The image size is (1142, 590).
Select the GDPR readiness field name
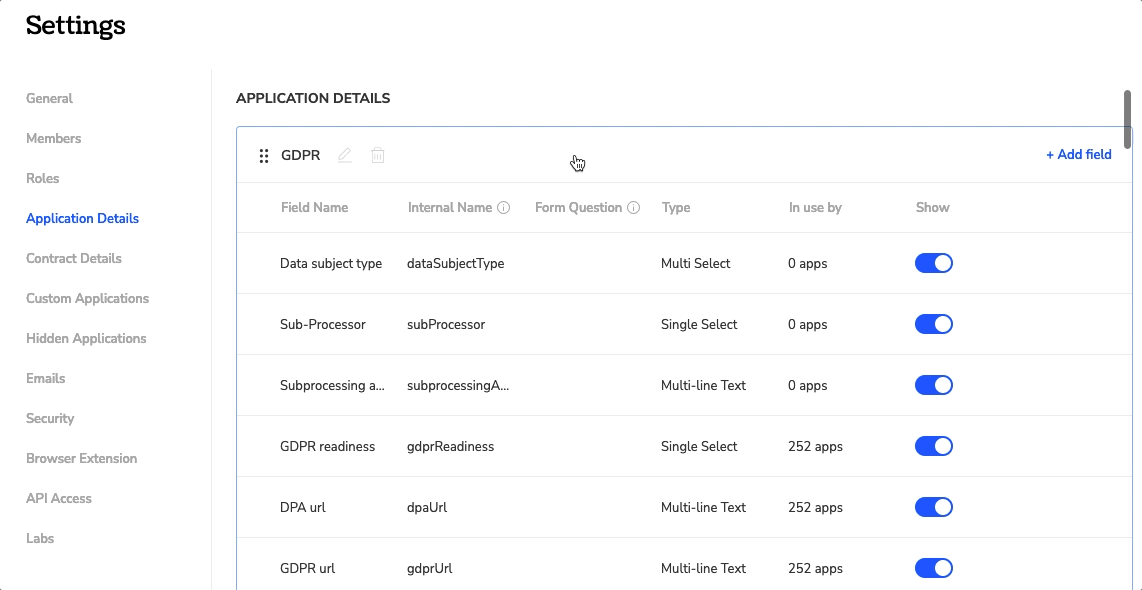(327, 447)
